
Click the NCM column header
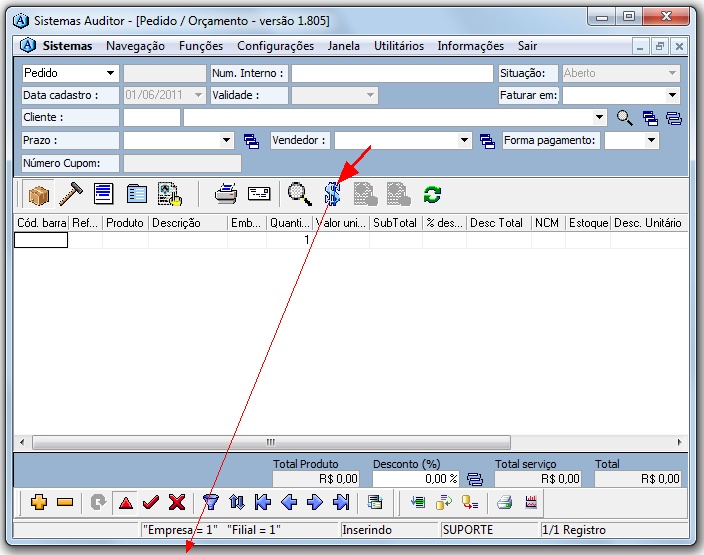548,223
